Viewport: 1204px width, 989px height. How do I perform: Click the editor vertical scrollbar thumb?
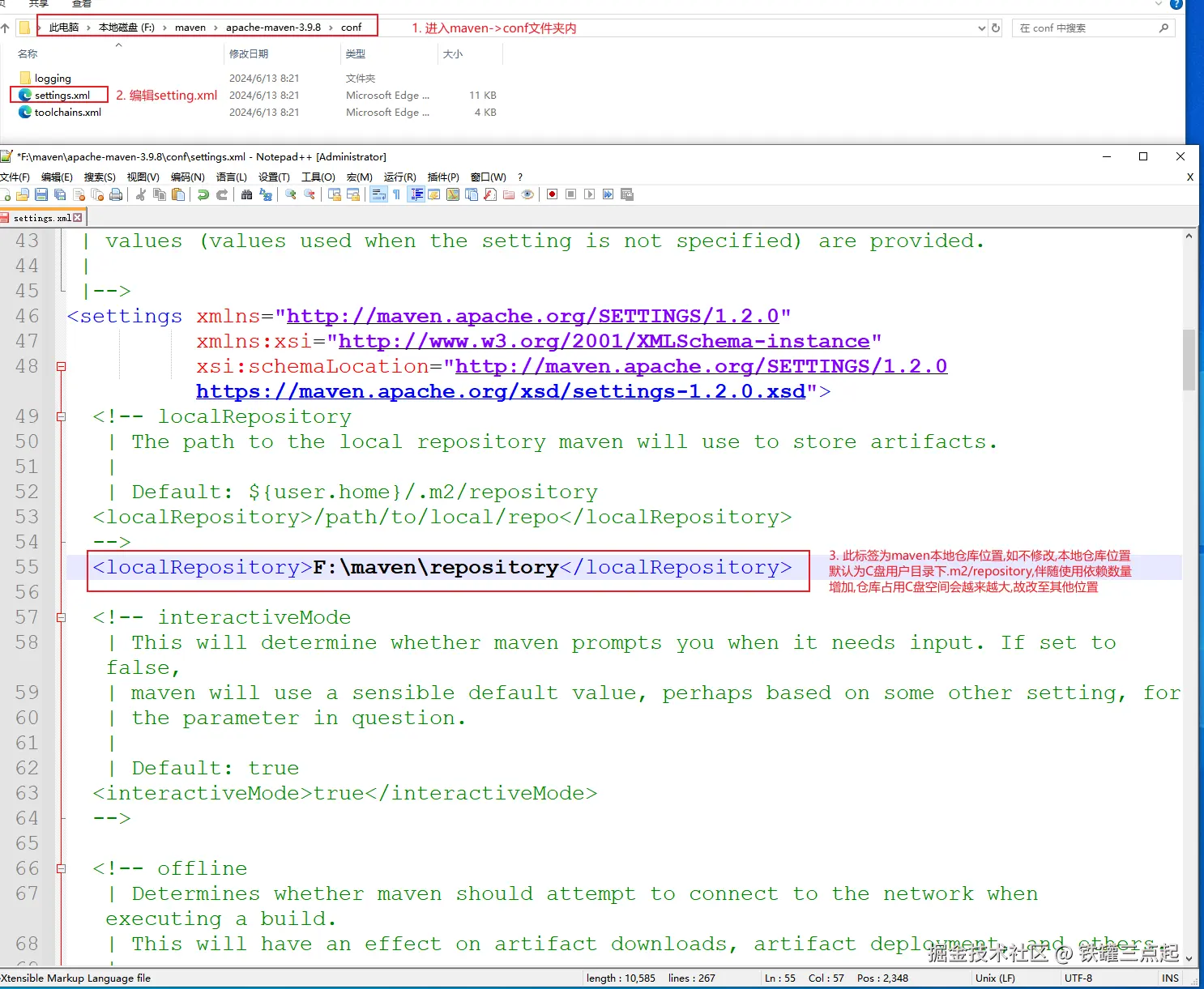1189,360
